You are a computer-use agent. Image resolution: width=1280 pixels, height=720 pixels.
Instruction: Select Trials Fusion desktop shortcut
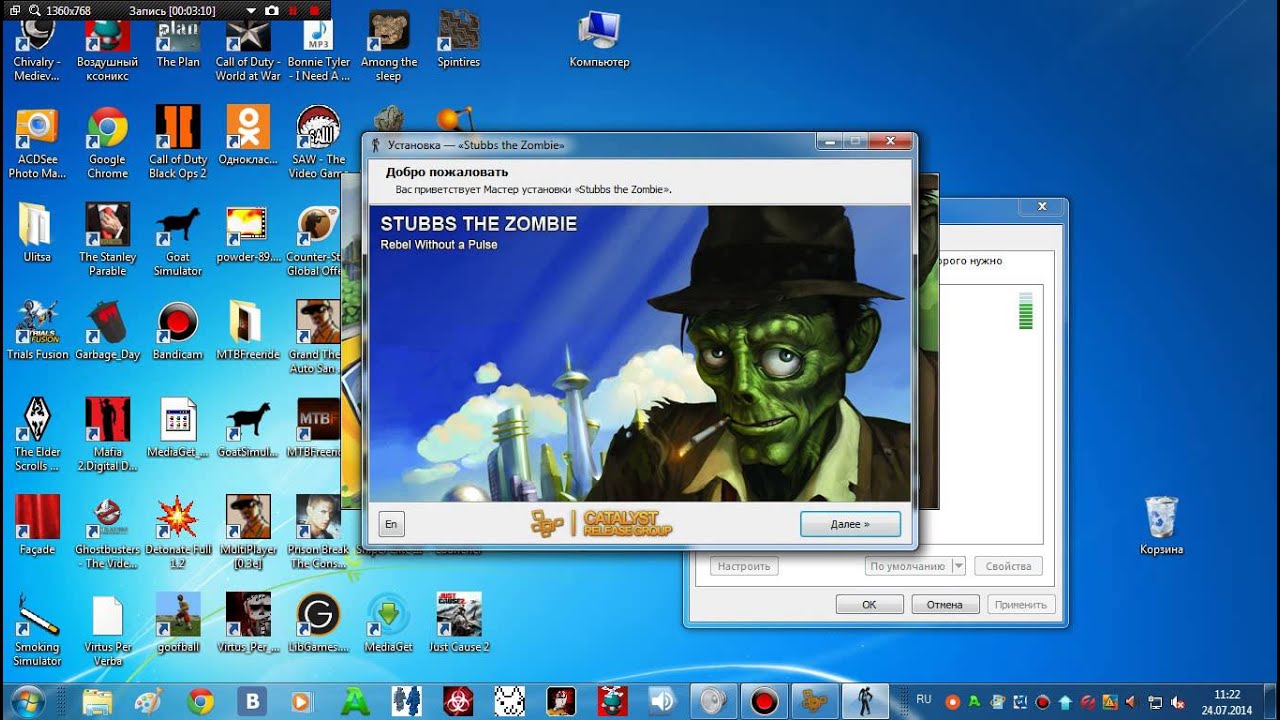pyautogui.click(x=38, y=331)
